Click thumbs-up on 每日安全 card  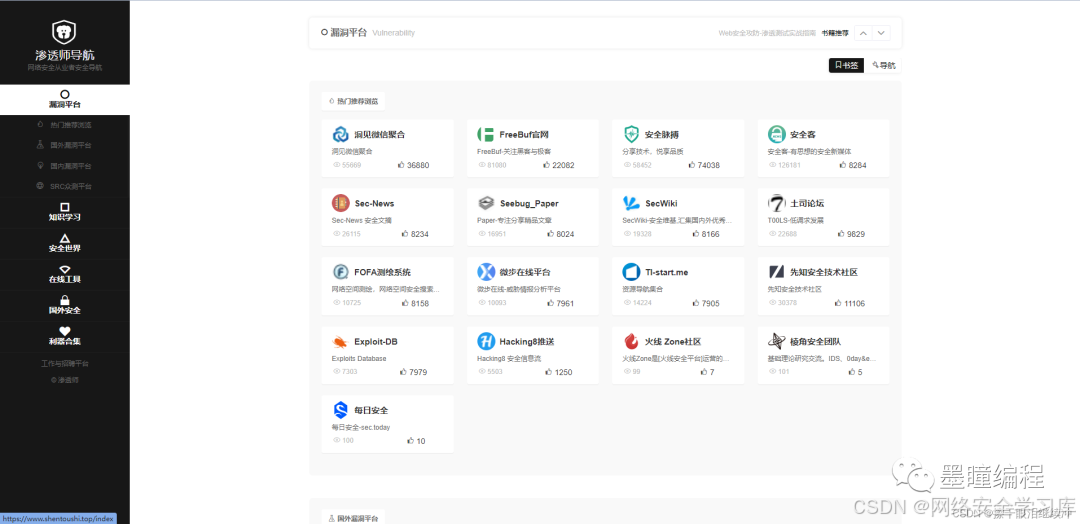(x=411, y=441)
